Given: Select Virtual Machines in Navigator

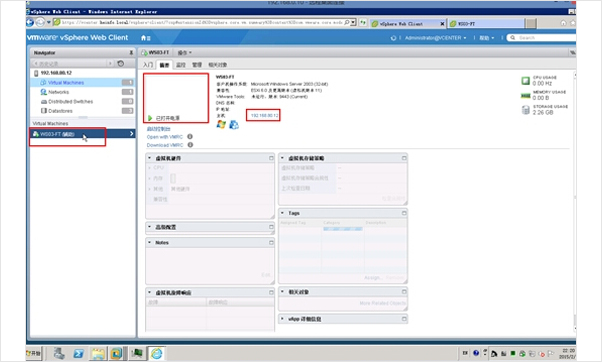Looking at the screenshot, I should click(x=66, y=83).
